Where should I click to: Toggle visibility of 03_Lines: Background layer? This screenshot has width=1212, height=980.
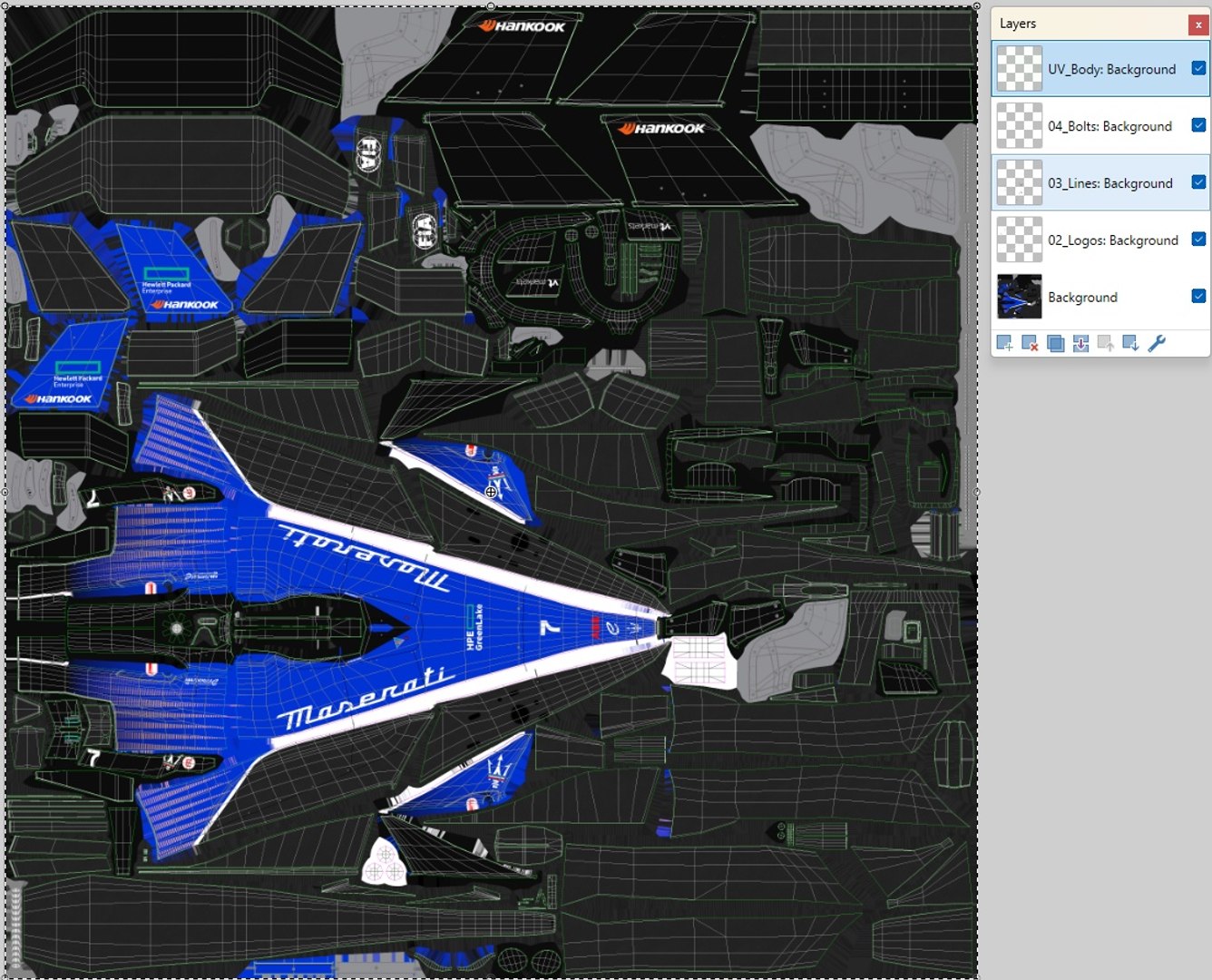tap(1198, 182)
